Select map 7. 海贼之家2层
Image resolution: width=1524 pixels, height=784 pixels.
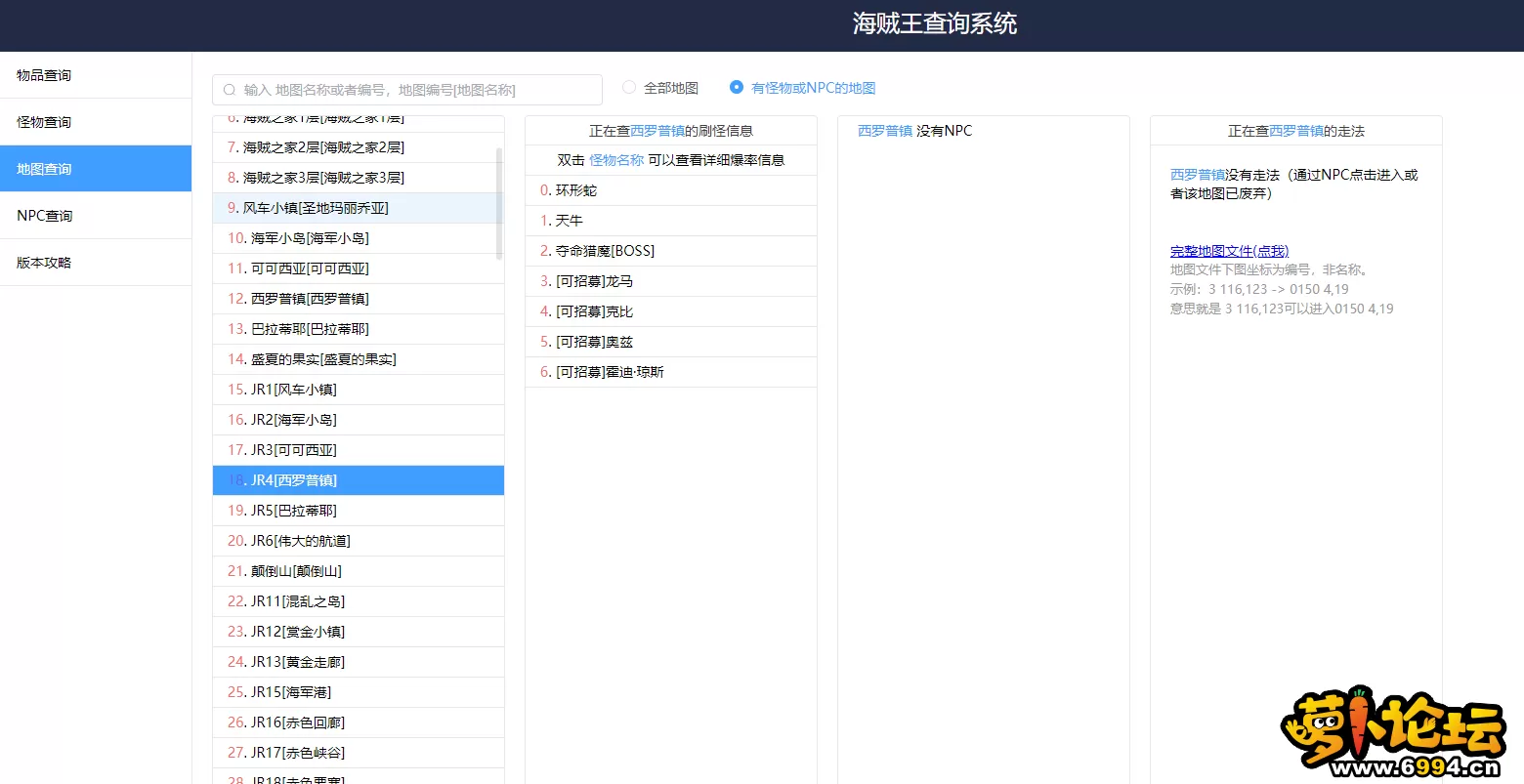point(359,147)
